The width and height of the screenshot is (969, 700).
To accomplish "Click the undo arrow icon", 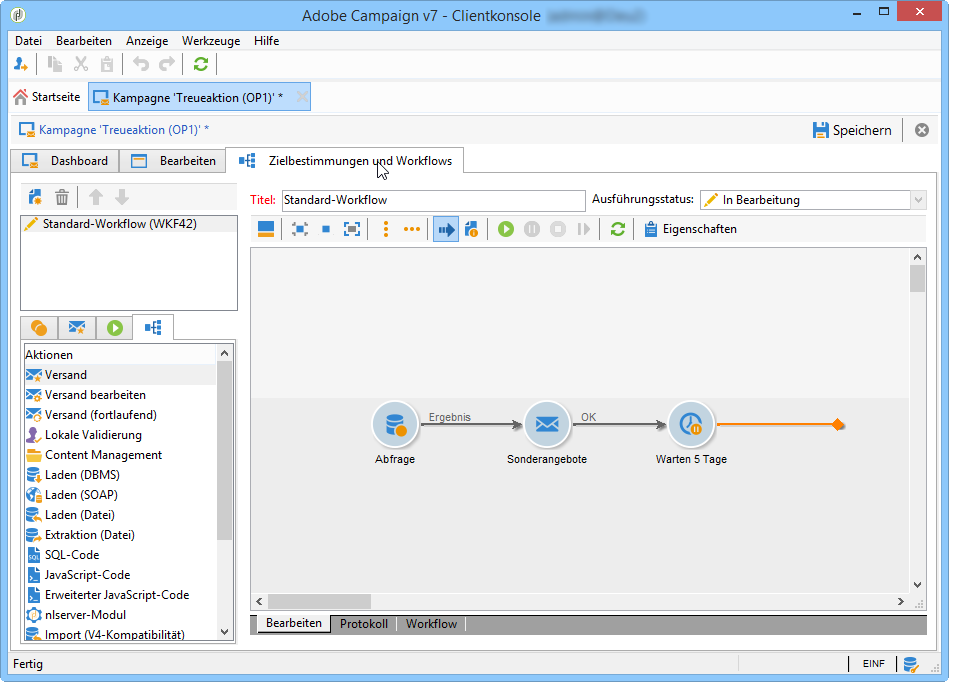I will point(141,64).
